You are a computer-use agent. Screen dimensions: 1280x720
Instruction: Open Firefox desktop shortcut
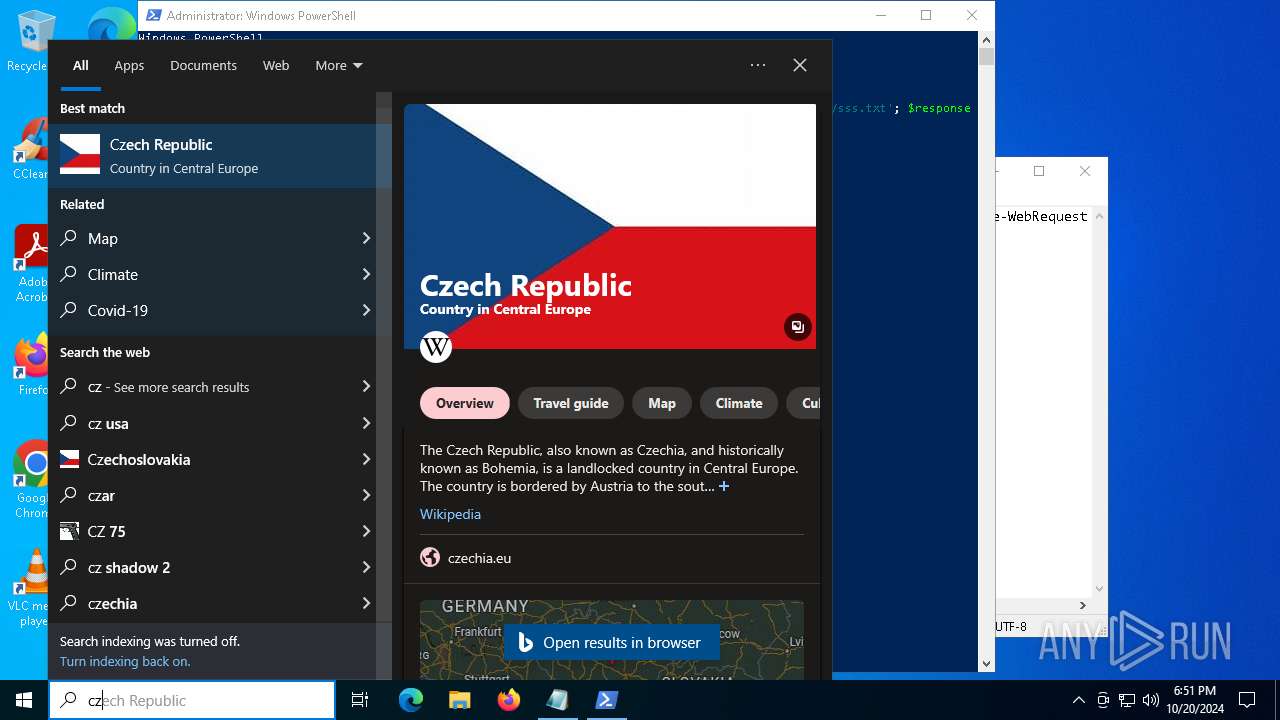click(x=30, y=364)
